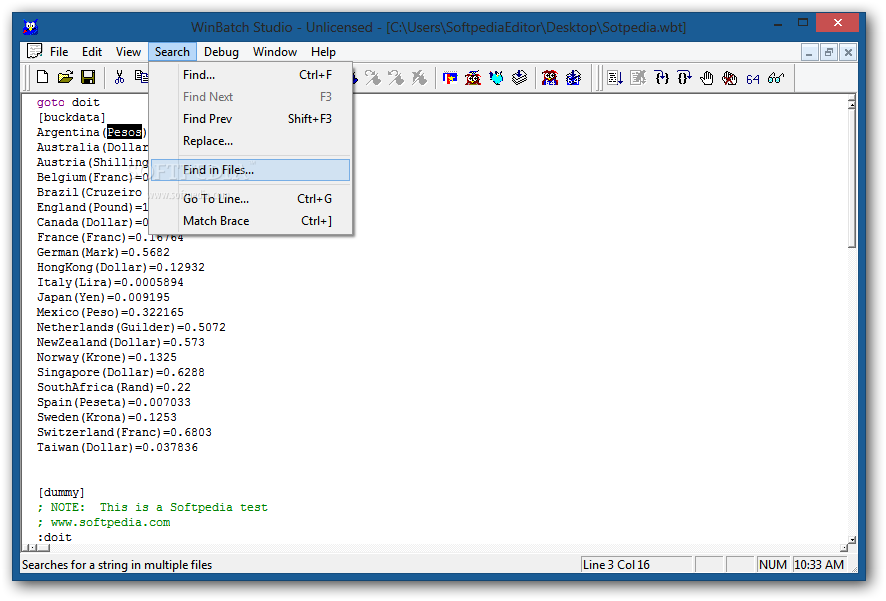Choose Find... from the Search menu
Screen dimensions: 886x601
pos(250,75)
